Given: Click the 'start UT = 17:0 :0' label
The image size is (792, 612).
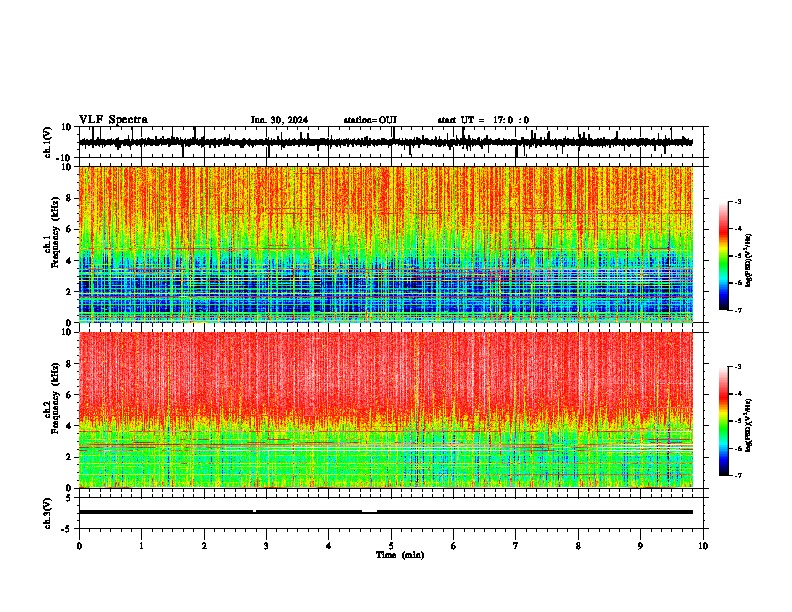Looking at the screenshot, I should (483, 120).
